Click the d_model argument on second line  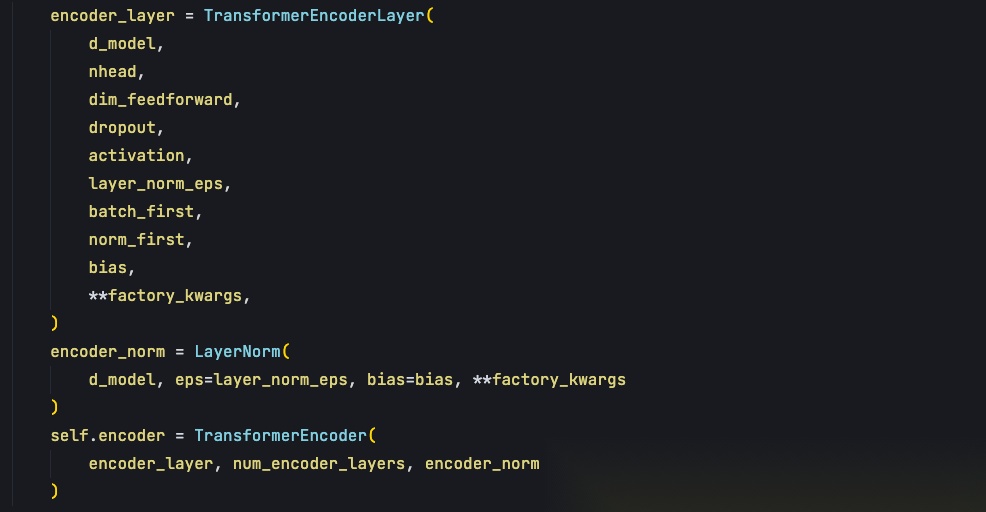[x=122, y=44]
